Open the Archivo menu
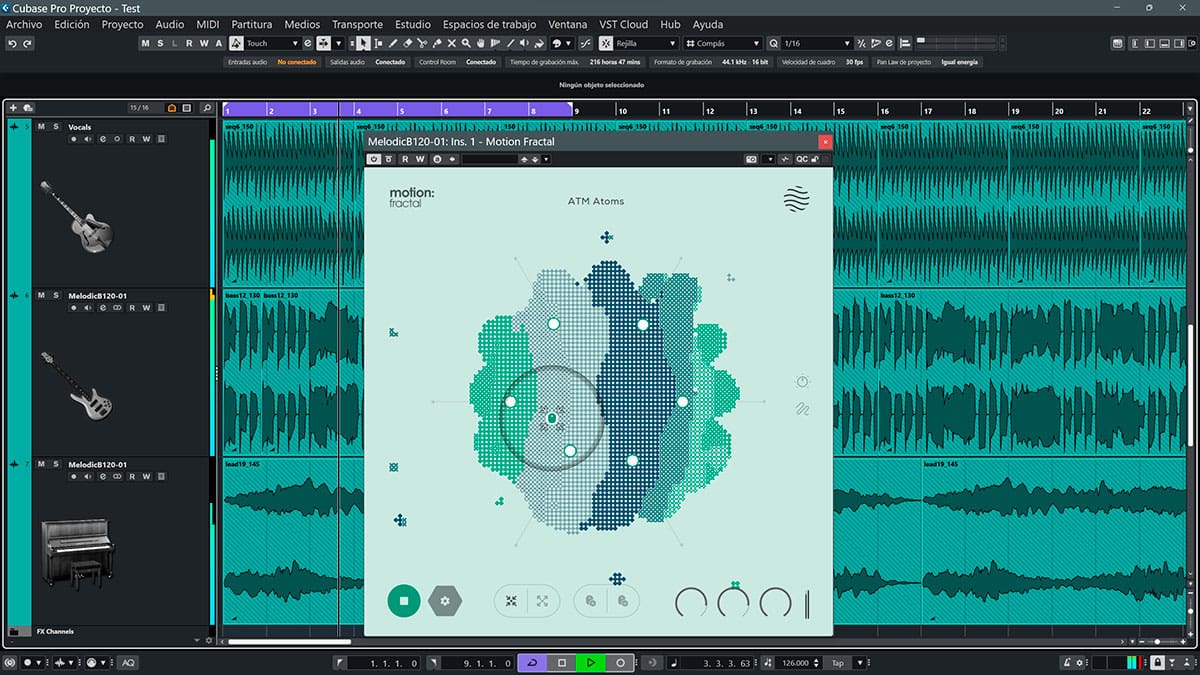The height and width of the screenshot is (675, 1200). 24,24
